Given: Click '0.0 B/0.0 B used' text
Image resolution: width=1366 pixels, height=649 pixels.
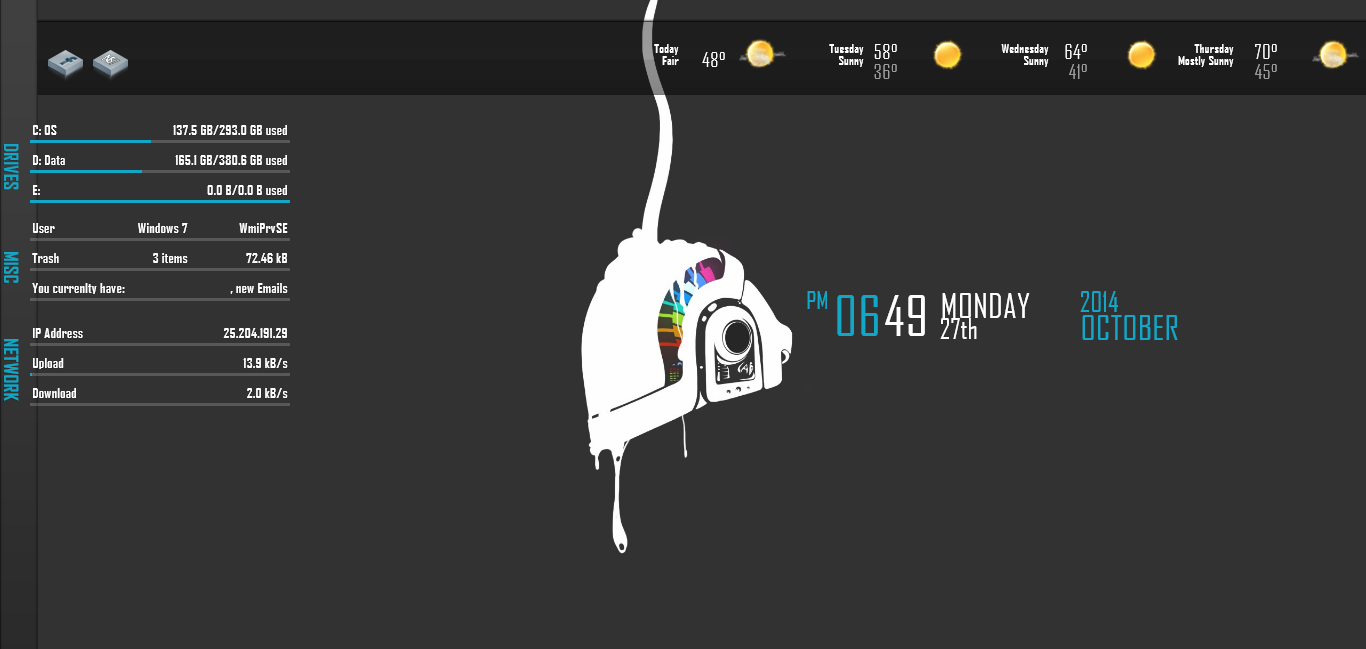Looking at the screenshot, I should (x=247, y=190).
